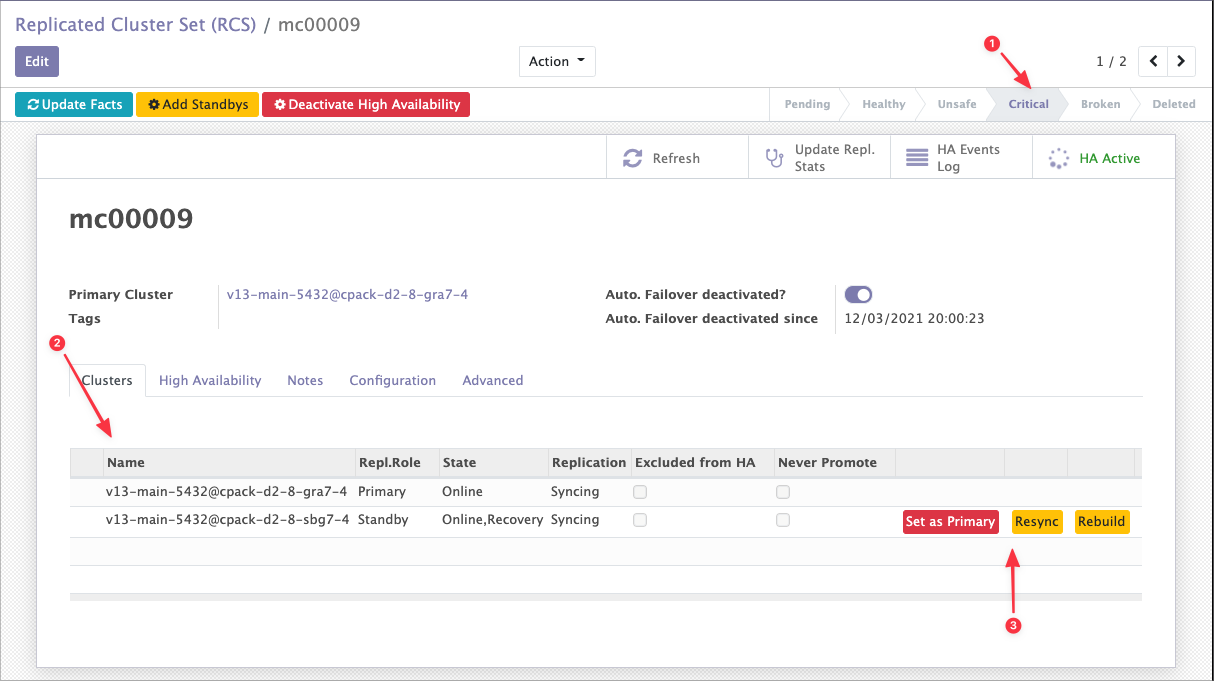Go to the next record arrow
Screen dimensions: 1214x681
tap(1181, 61)
